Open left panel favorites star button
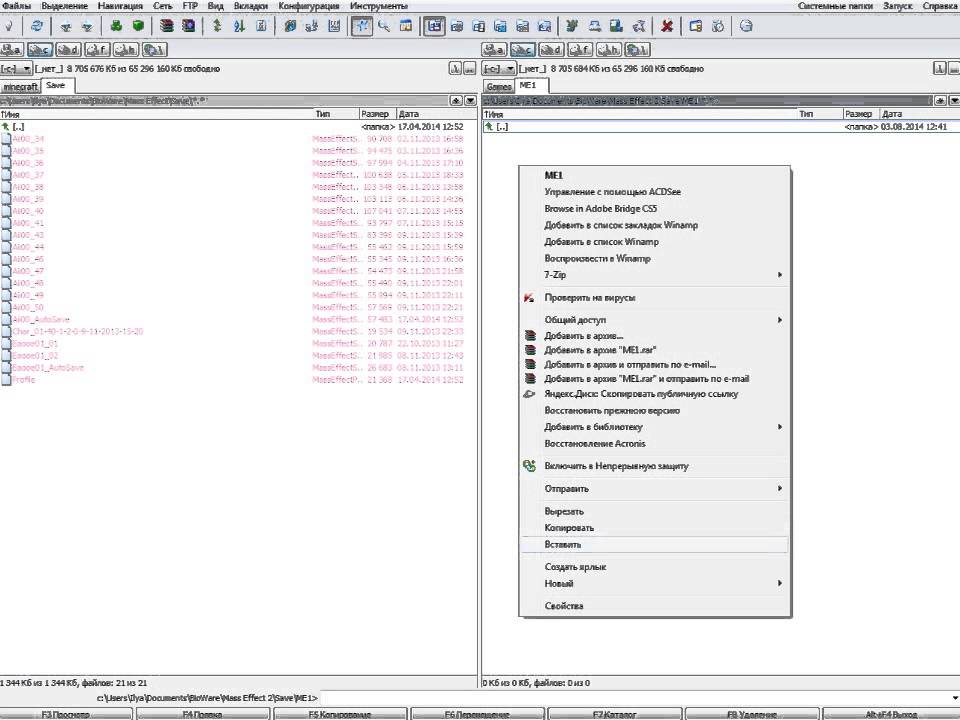Image resolution: width=960 pixels, height=720 pixels. [x=456, y=100]
